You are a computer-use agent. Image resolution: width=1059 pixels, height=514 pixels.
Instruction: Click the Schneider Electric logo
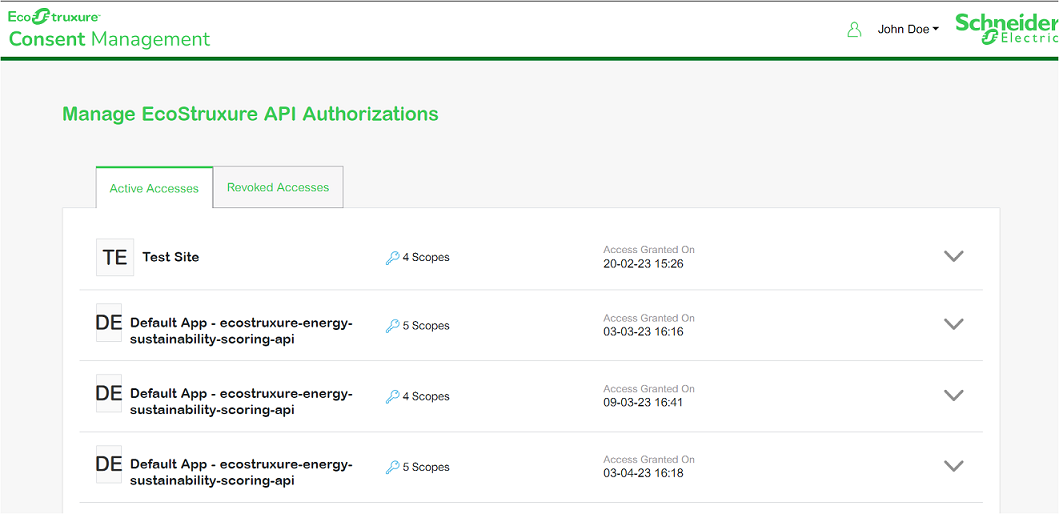[1006, 30]
